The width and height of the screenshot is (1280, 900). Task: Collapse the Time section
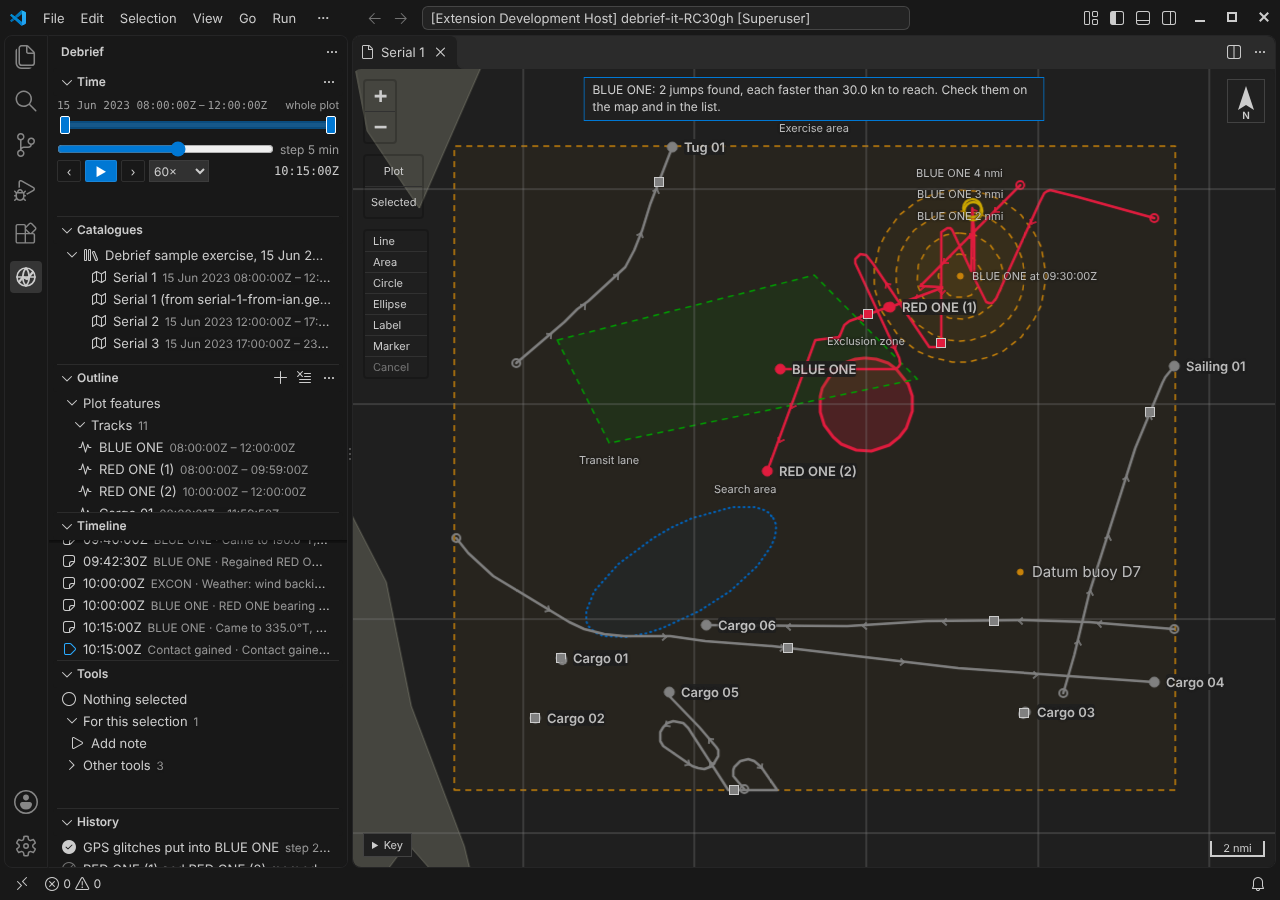point(68,82)
